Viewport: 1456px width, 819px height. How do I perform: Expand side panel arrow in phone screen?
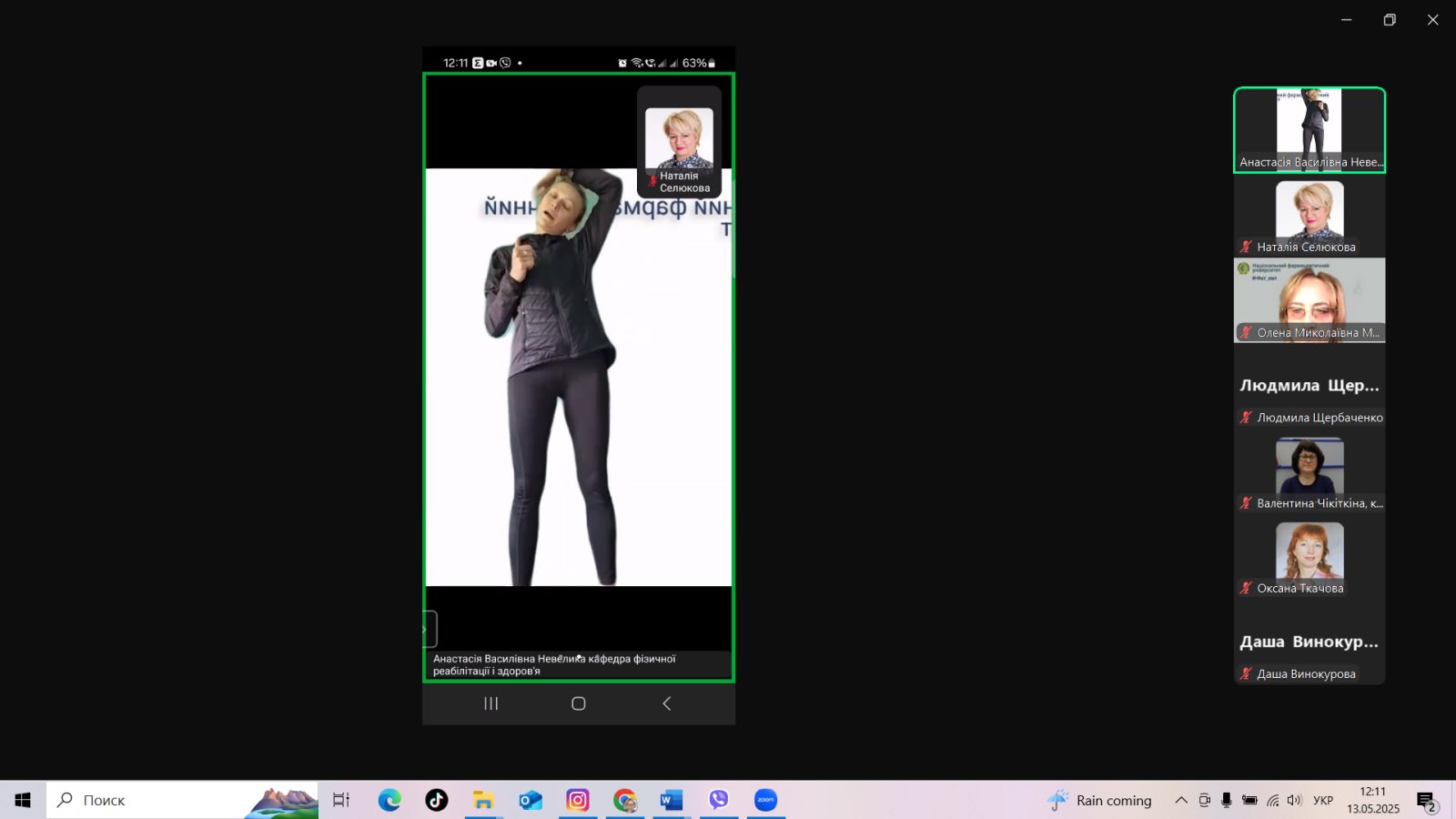(430, 629)
